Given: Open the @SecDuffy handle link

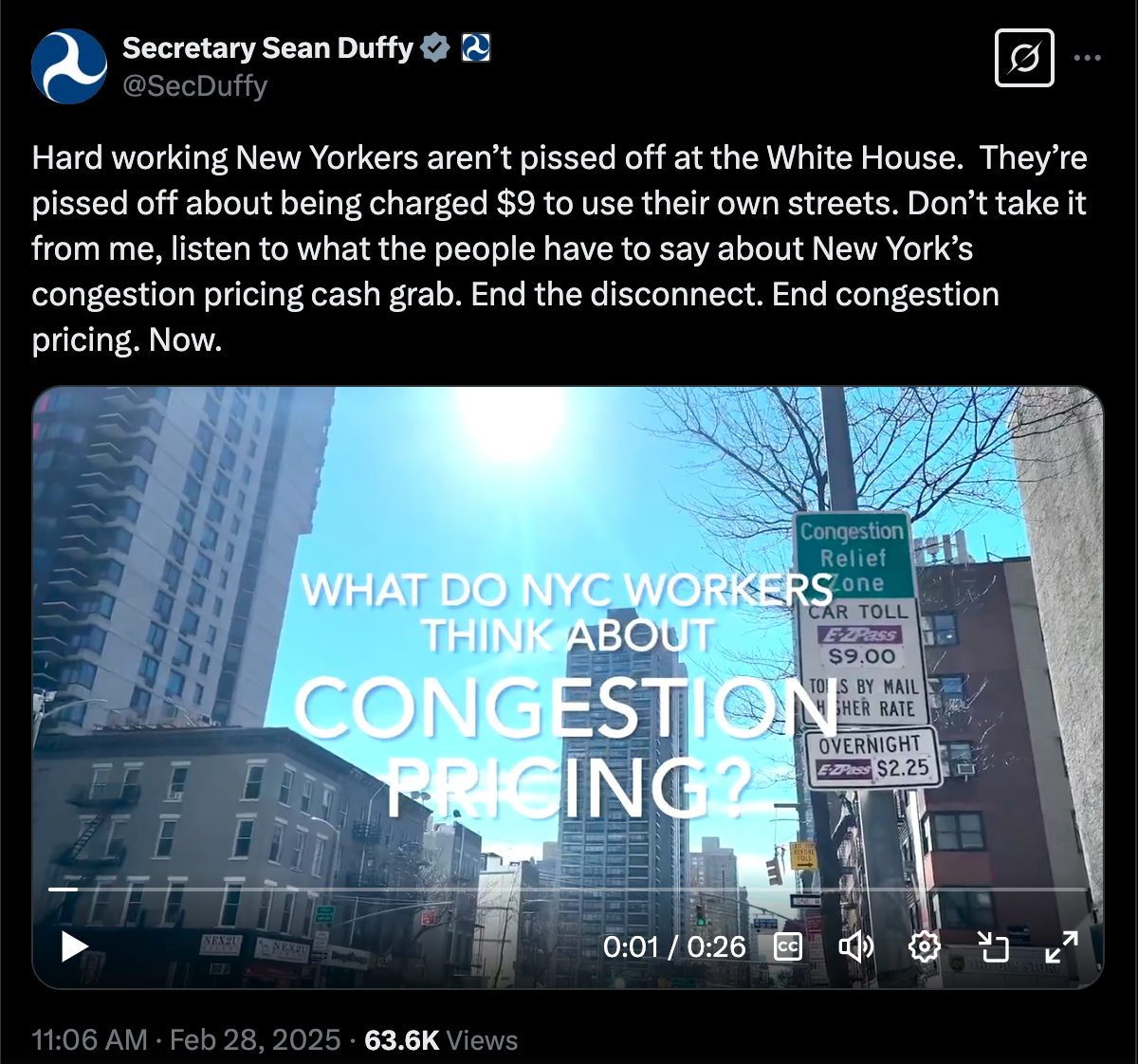Looking at the screenshot, I should coord(195,85).
